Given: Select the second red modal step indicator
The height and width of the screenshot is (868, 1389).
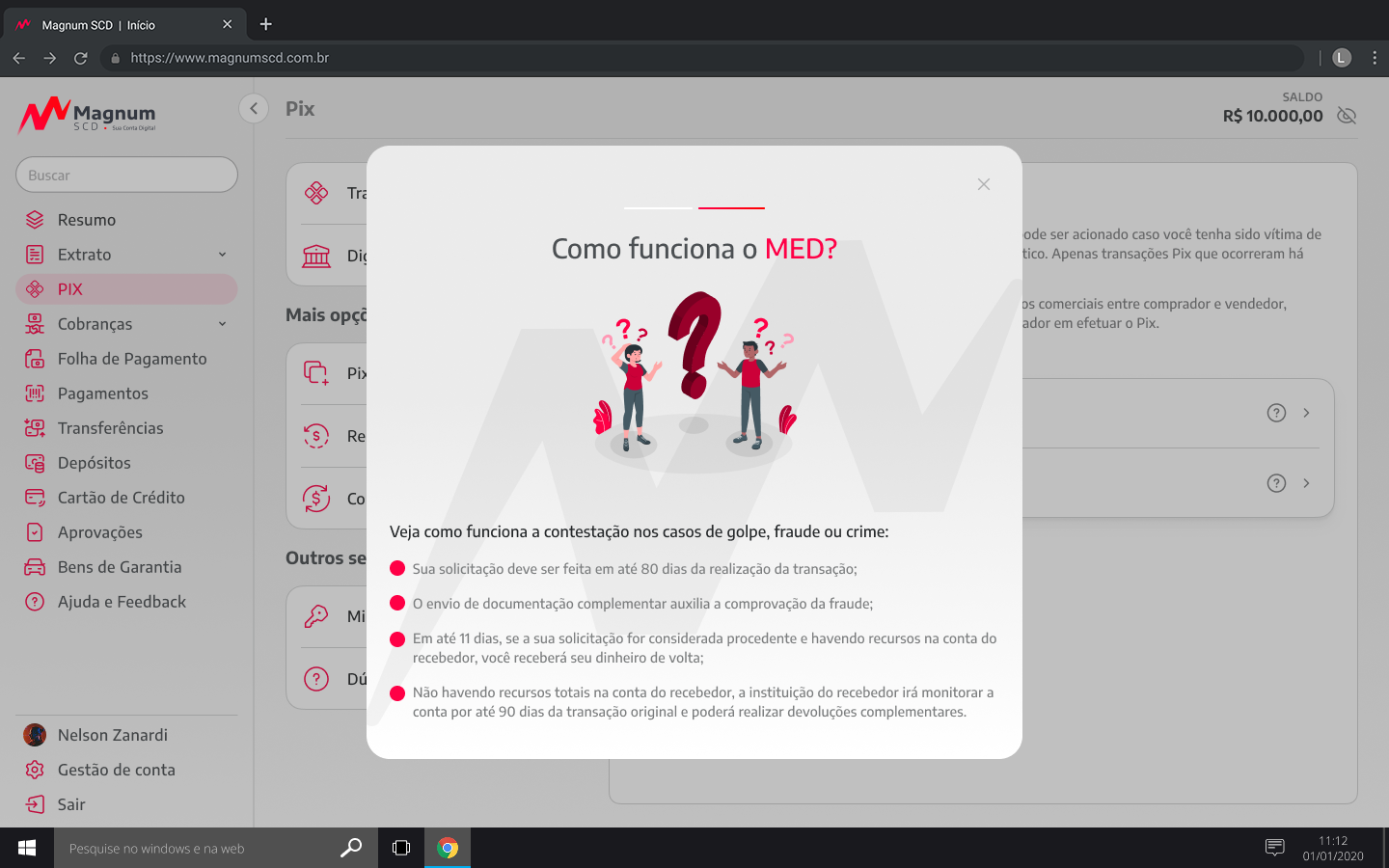Looking at the screenshot, I should (731, 207).
